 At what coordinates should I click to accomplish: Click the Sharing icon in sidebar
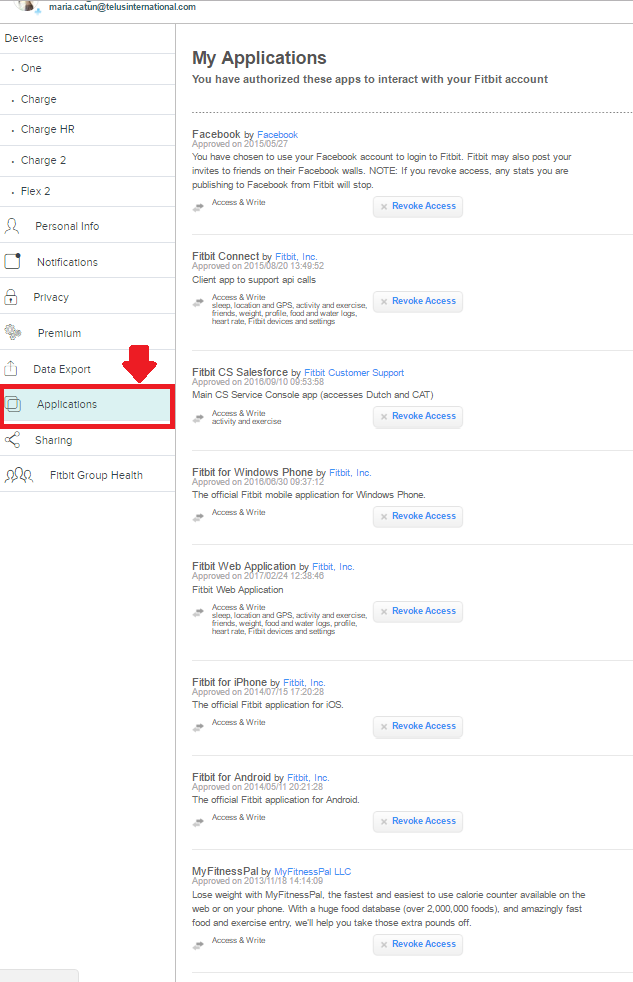(13, 440)
